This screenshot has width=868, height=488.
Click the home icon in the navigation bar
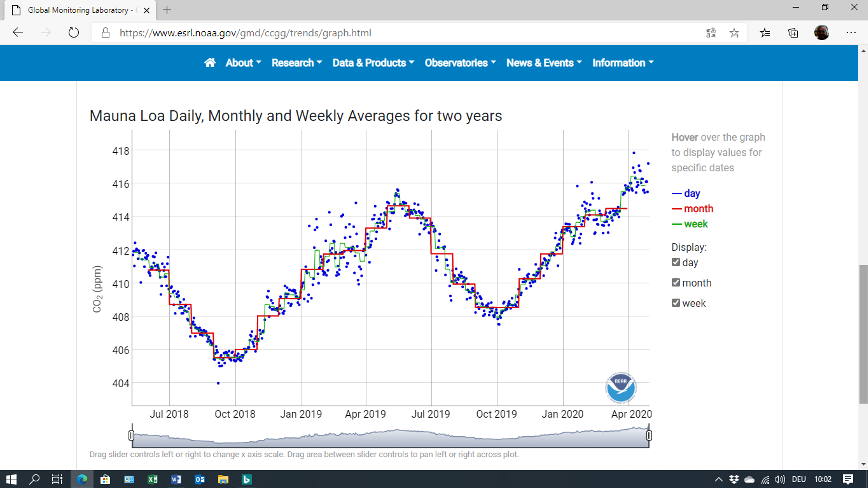point(210,63)
